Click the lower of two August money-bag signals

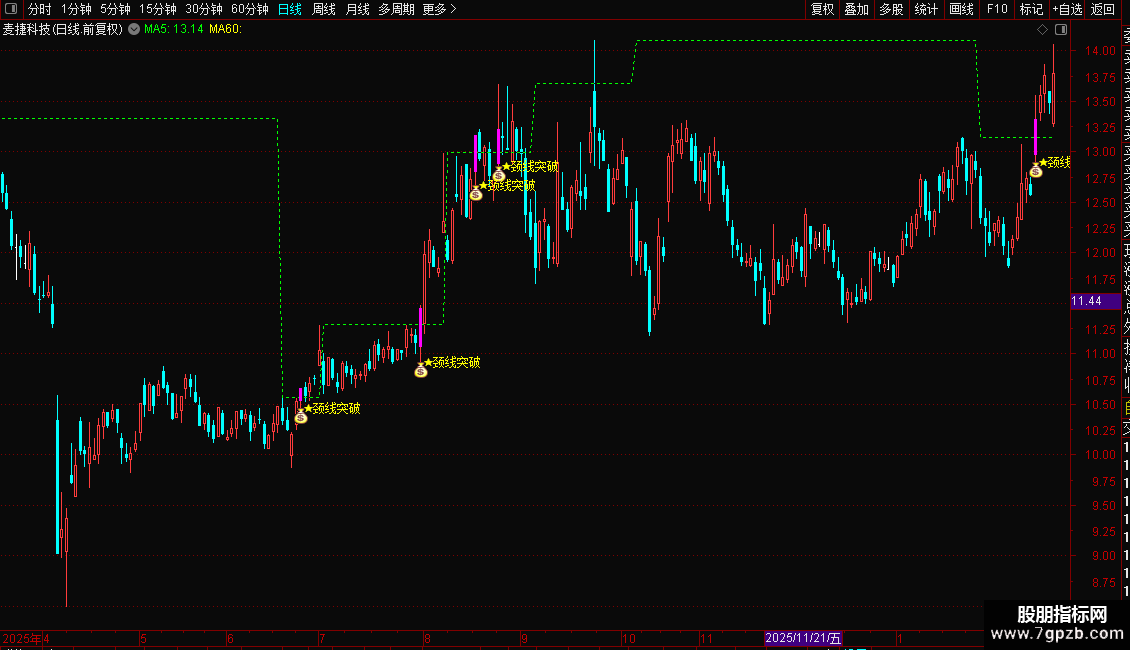coord(476,194)
